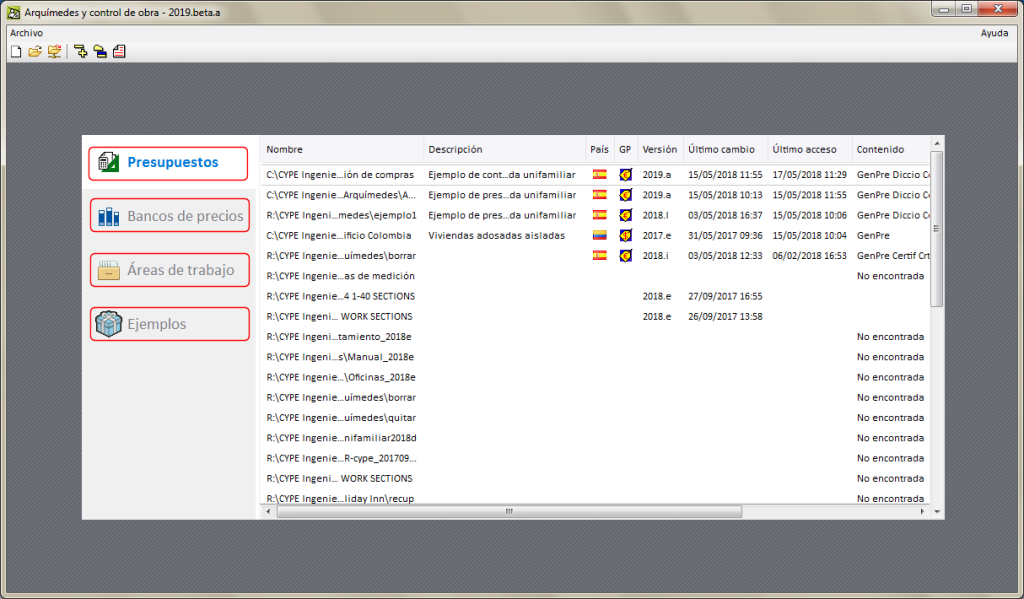The width and height of the screenshot is (1024, 599).
Task: Click access date '17/05/2018 11:29'
Action: [809, 174]
